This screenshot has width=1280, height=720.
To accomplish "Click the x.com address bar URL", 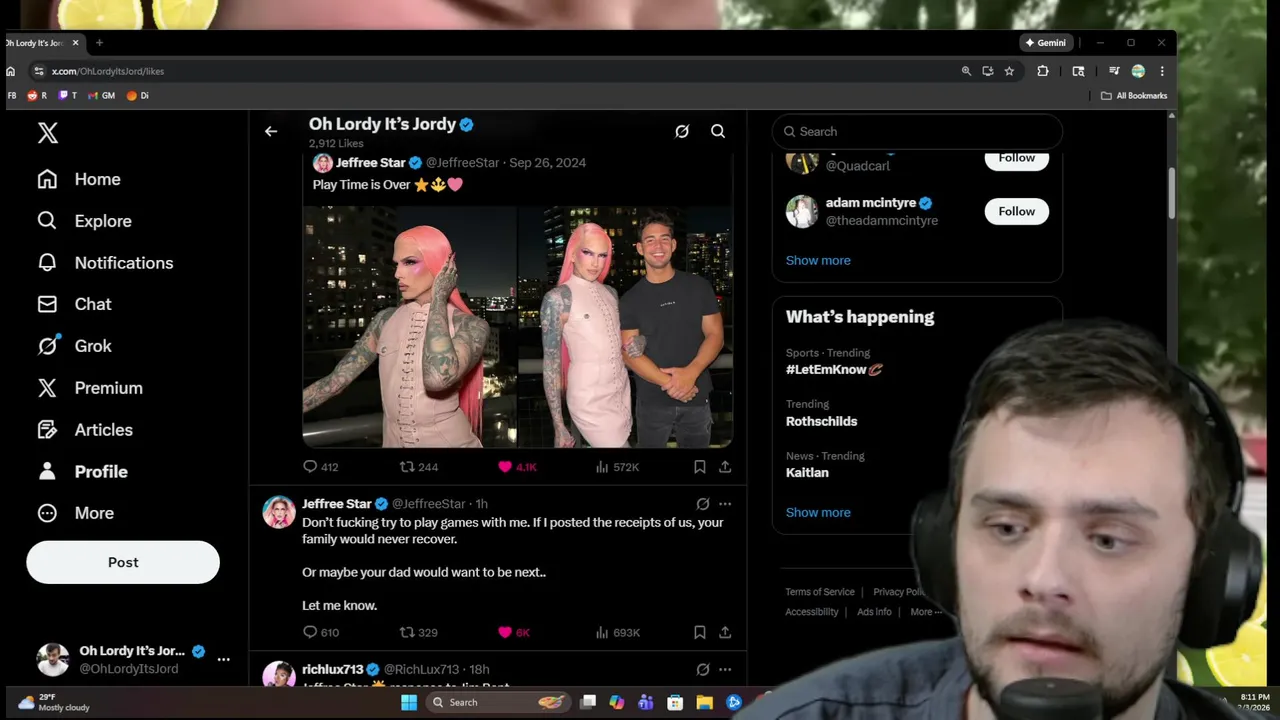I will (x=108, y=71).
